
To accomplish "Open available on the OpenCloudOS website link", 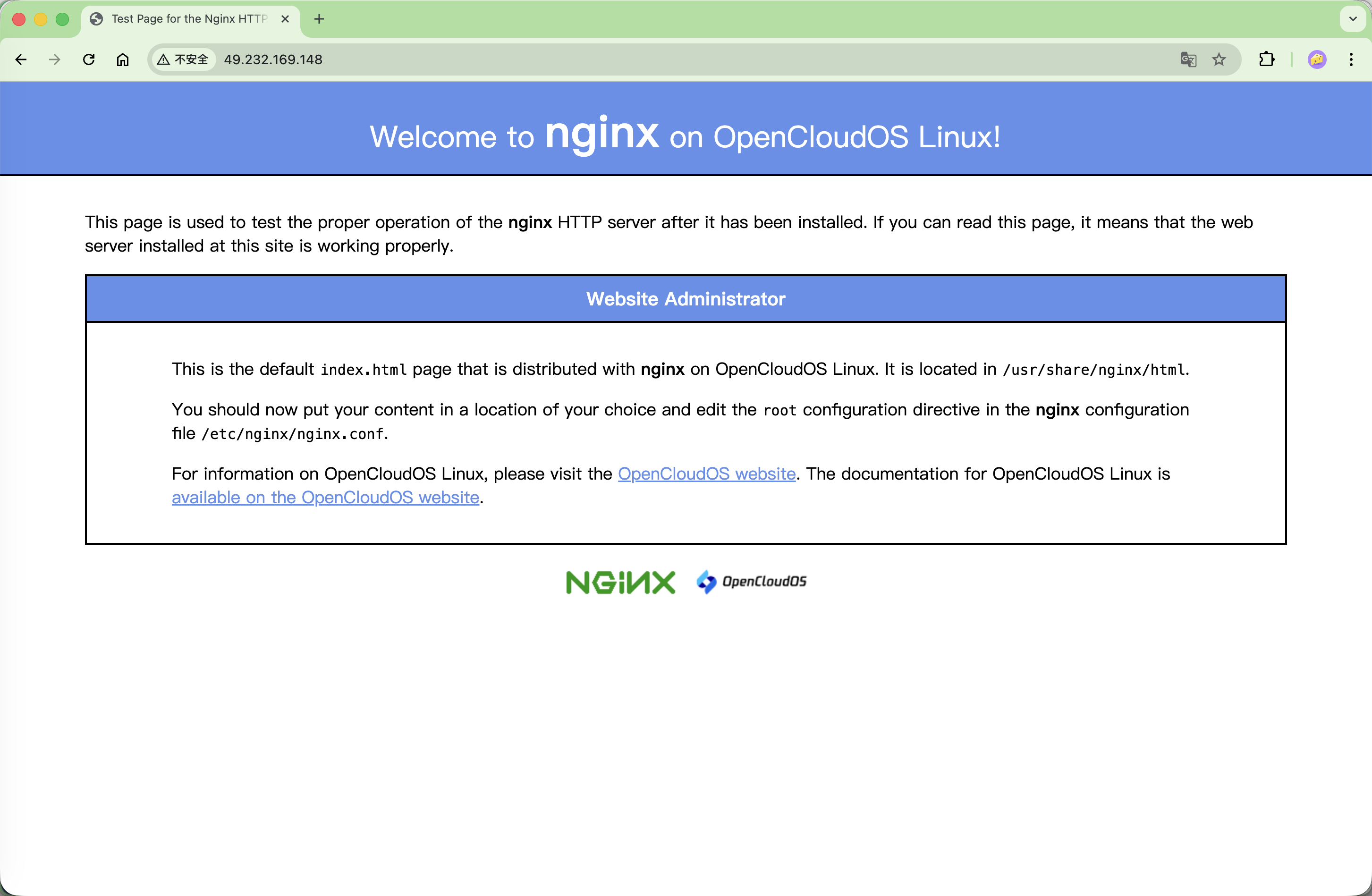I will click(325, 497).
